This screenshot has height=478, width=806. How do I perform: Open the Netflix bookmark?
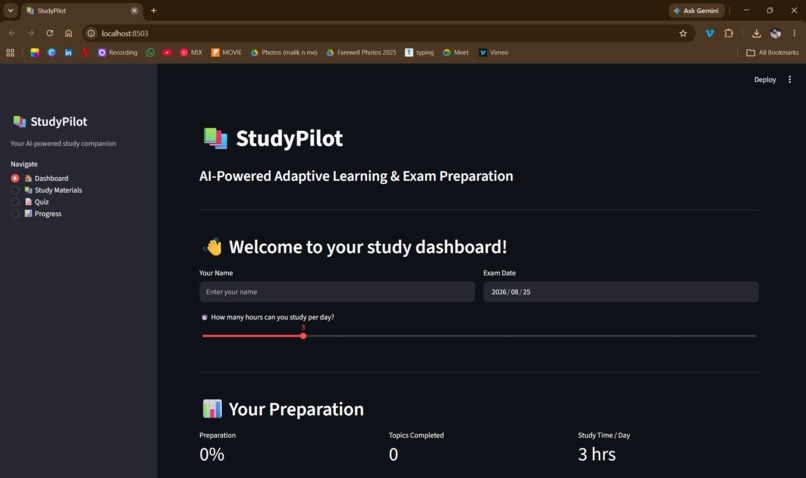coord(85,52)
